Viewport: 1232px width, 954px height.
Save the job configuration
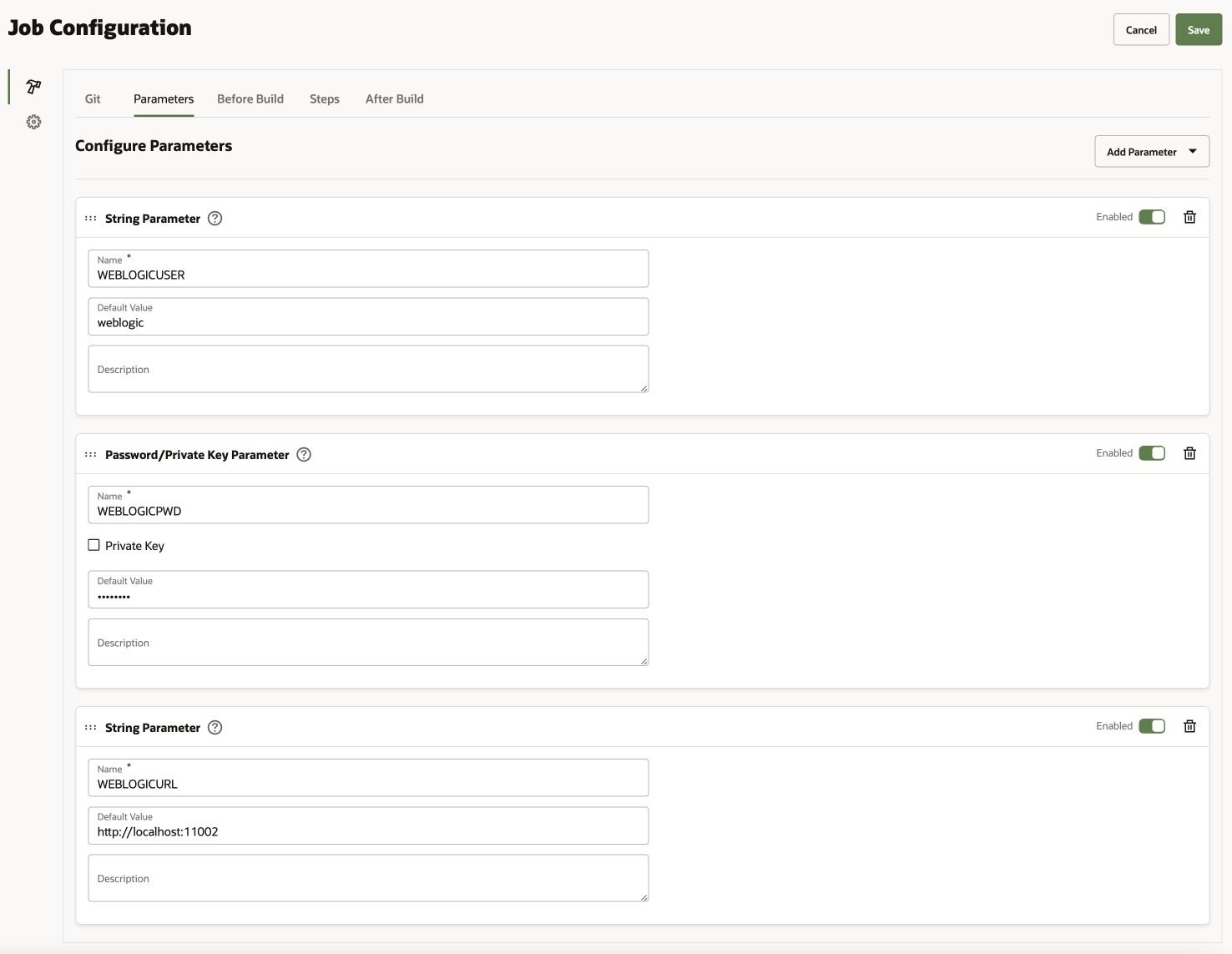coord(1199,30)
